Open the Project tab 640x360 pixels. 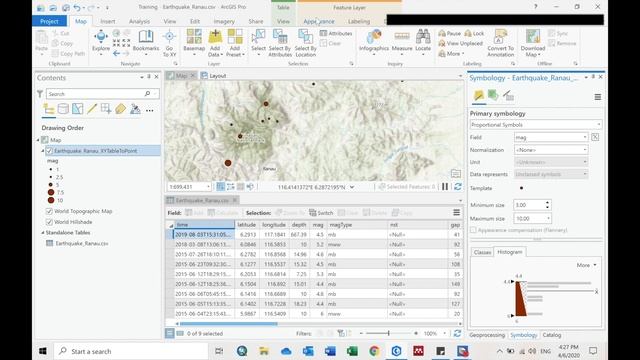[x=49, y=21]
